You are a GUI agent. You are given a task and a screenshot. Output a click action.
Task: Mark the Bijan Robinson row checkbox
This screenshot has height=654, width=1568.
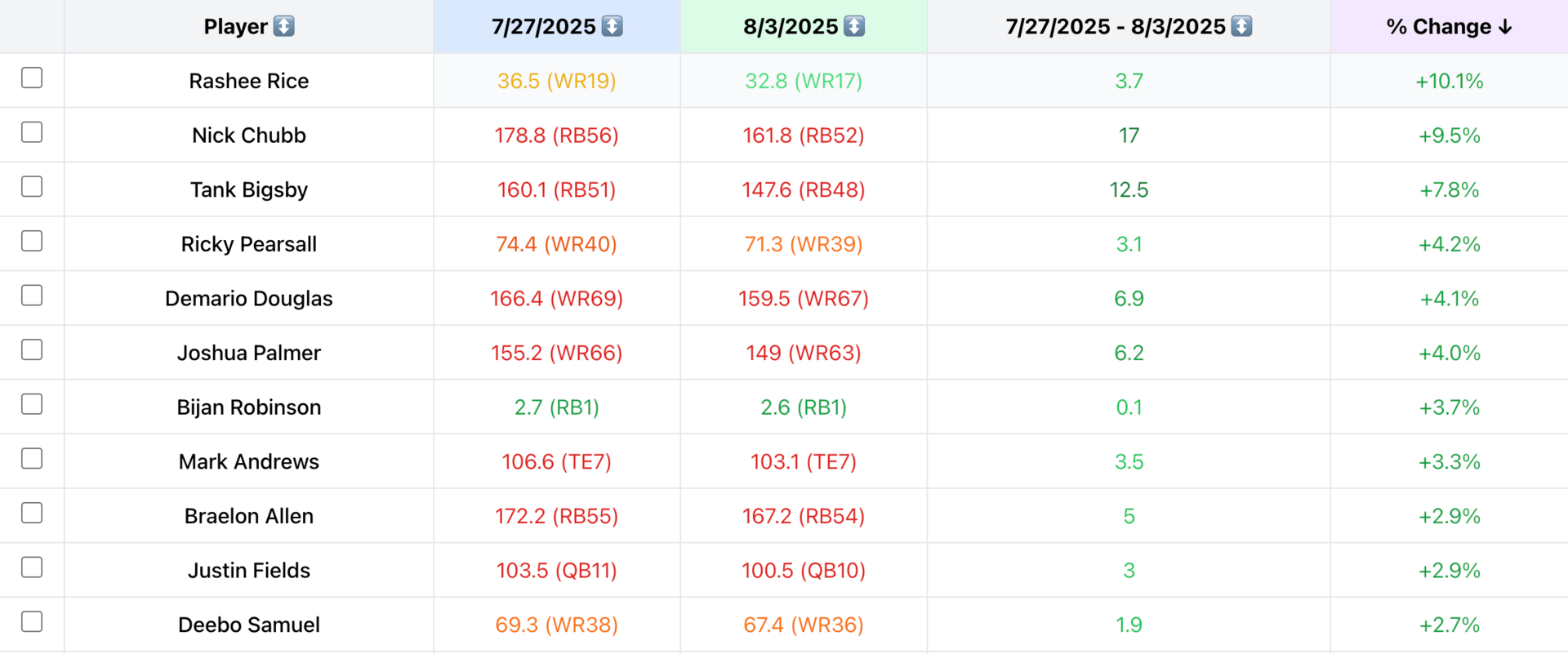click(x=32, y=404)
